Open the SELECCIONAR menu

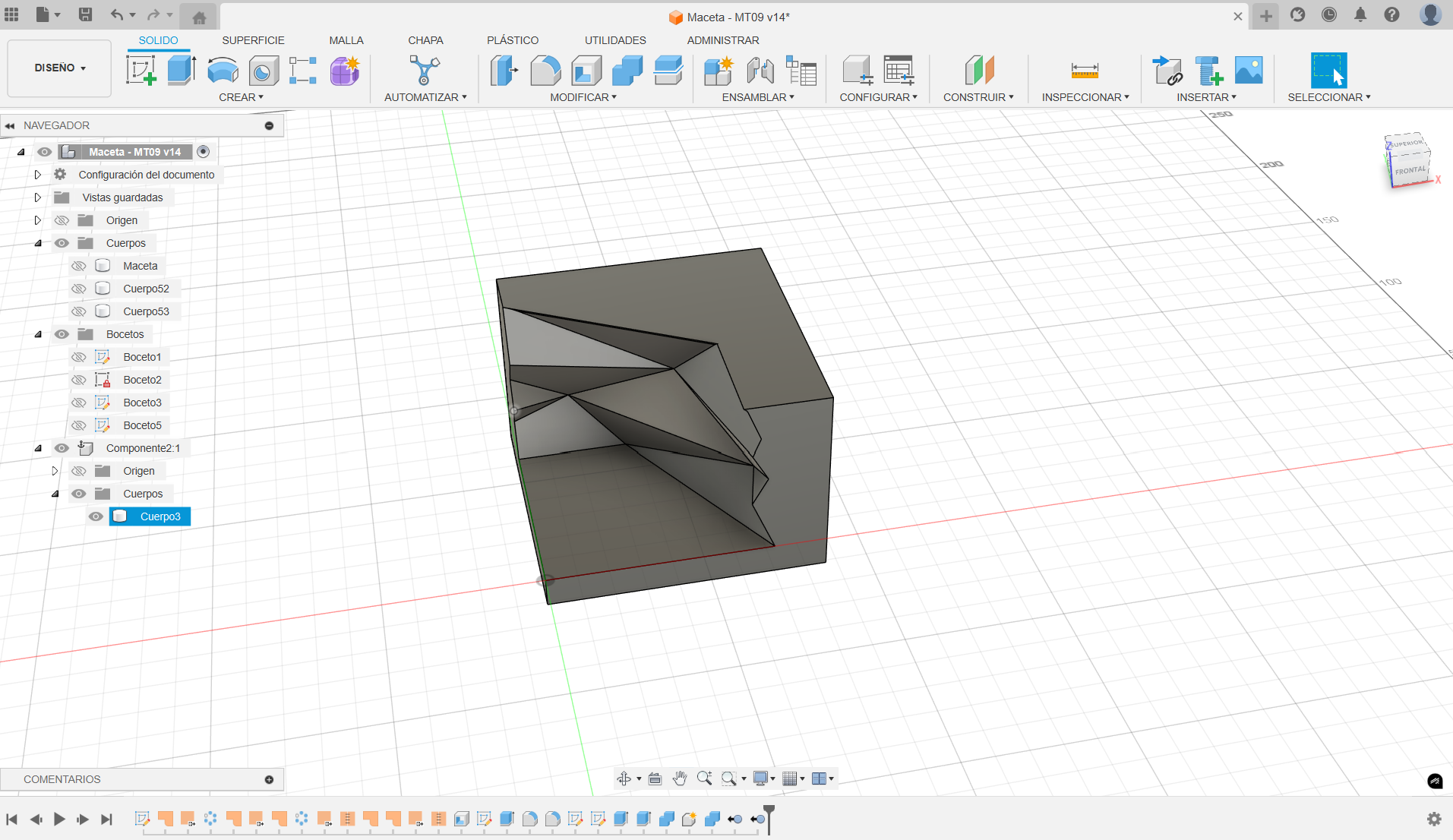tap(1329, 97)
